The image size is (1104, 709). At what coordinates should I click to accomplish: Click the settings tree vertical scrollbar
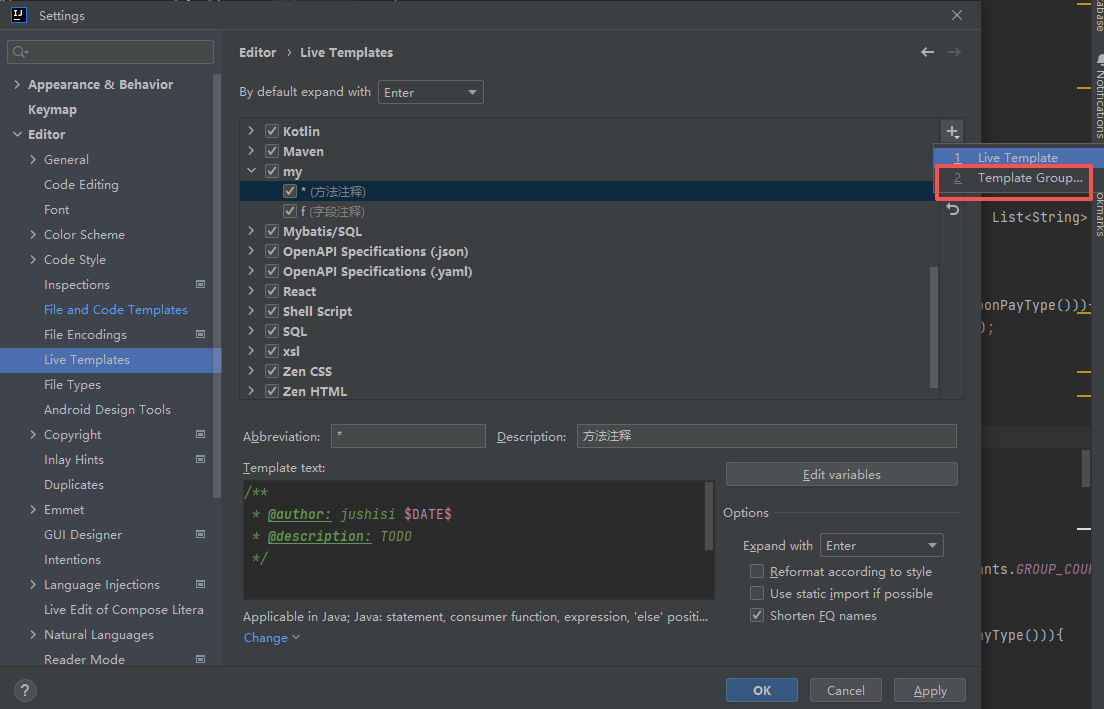216,285
